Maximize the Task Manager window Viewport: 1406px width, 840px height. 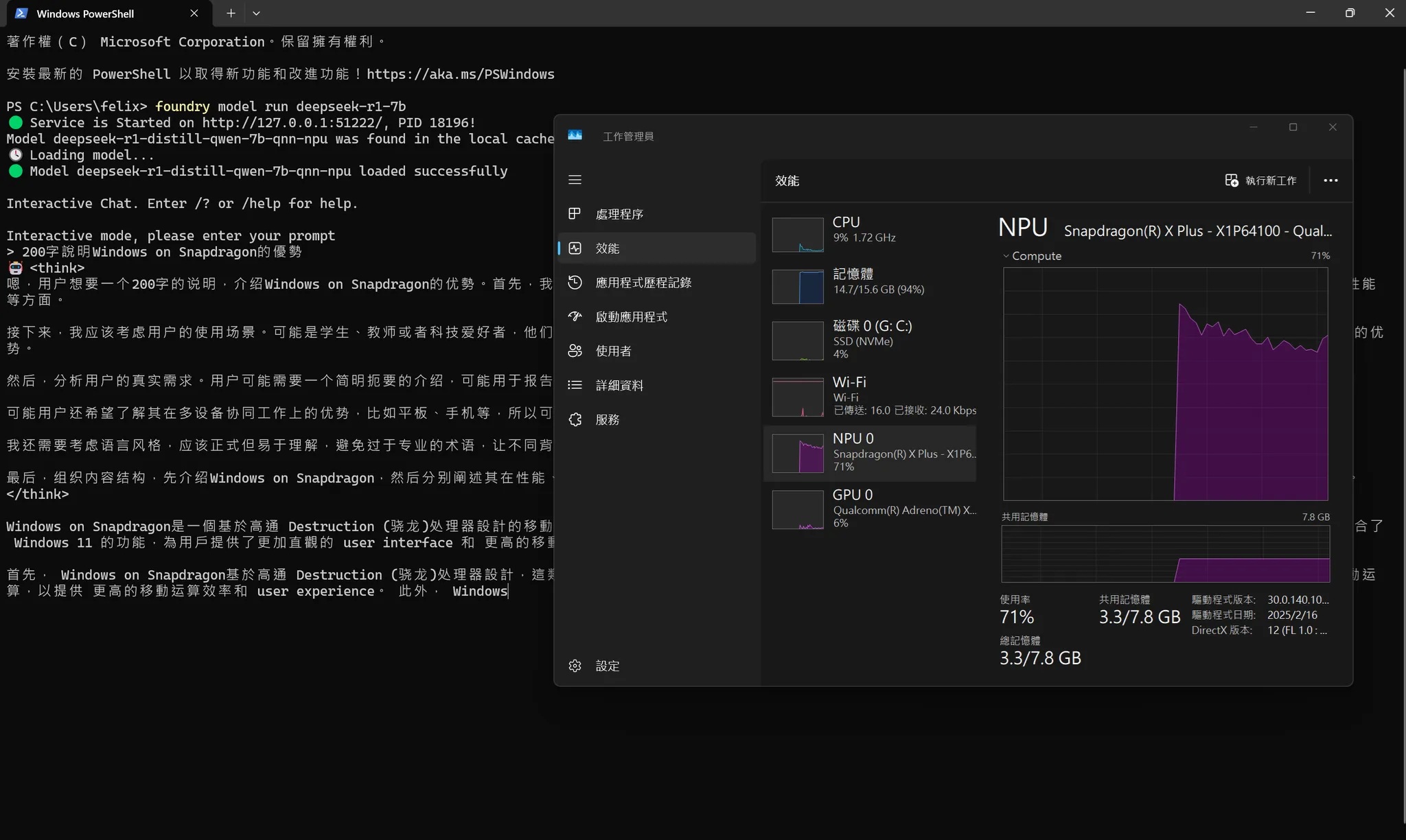pyautogui.click(x=1293, y=127)
